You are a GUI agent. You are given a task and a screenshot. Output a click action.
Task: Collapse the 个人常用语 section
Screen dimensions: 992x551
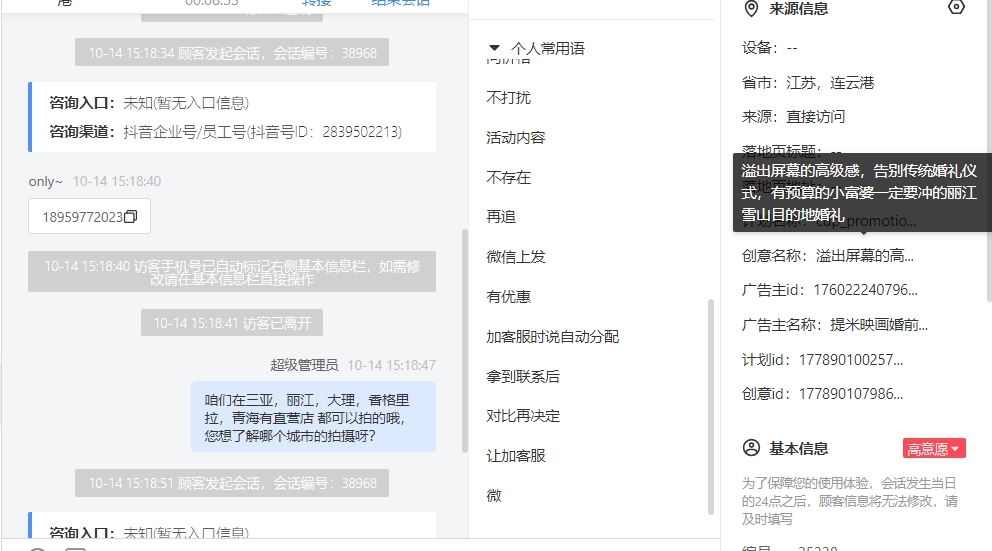[494, 48]
